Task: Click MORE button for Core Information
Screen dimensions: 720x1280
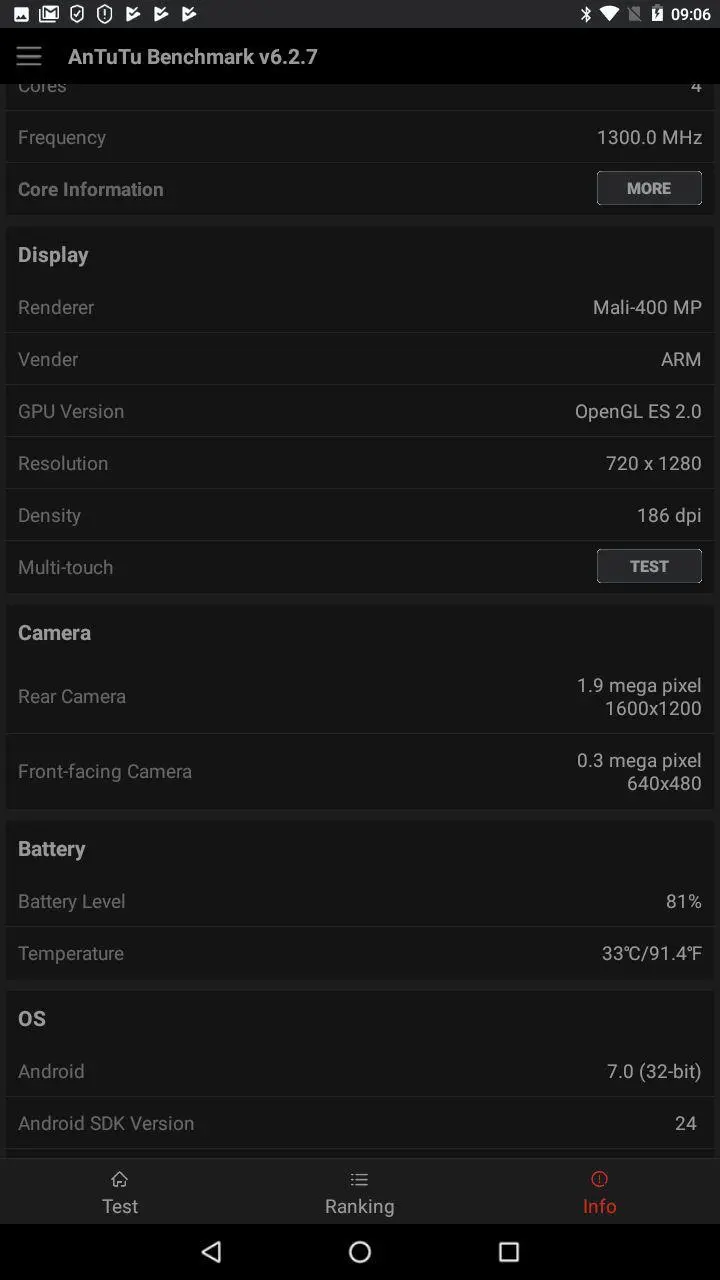Action: [649, 188]
